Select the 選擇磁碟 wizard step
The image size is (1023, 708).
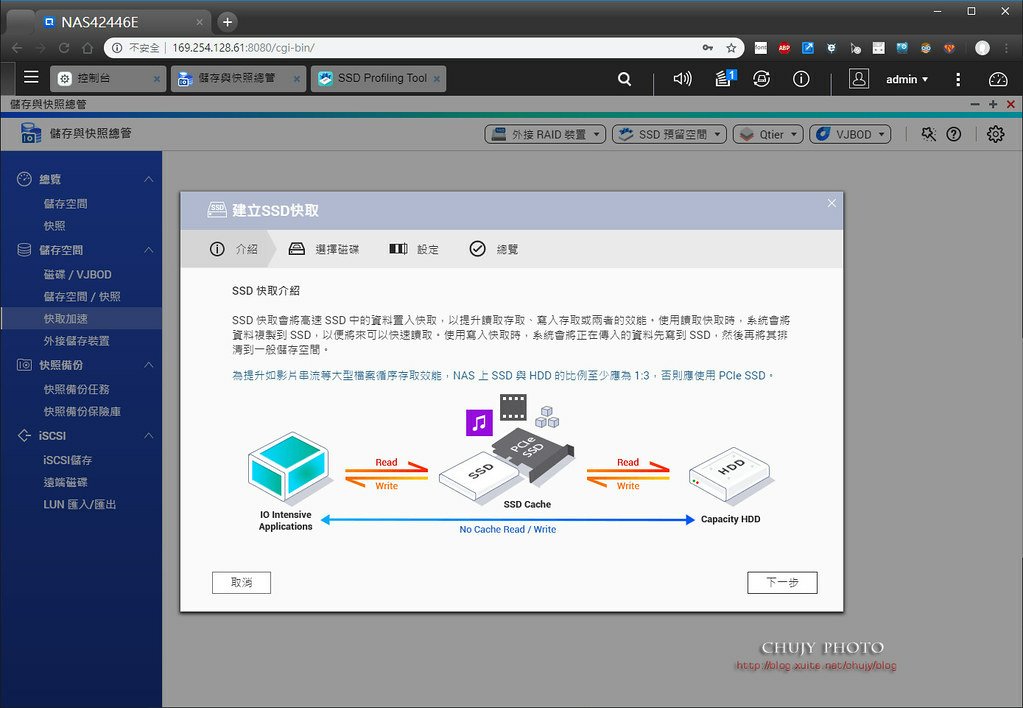324,249
